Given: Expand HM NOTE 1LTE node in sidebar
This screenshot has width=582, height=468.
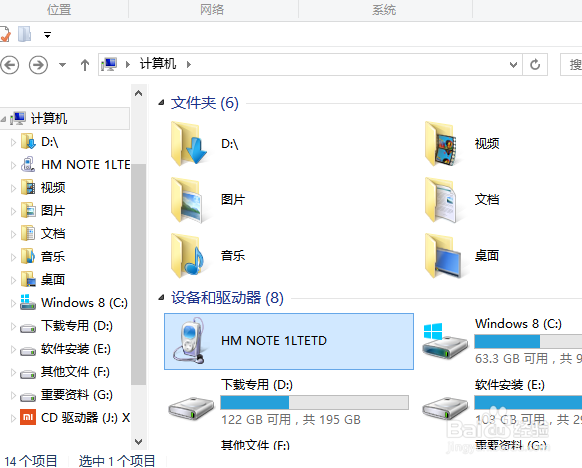Looking at the screenshot, I should tap(13, 165).
